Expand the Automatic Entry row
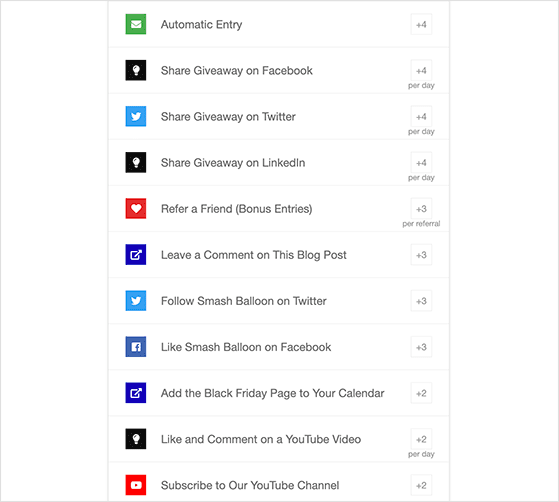 click(279, 24)
